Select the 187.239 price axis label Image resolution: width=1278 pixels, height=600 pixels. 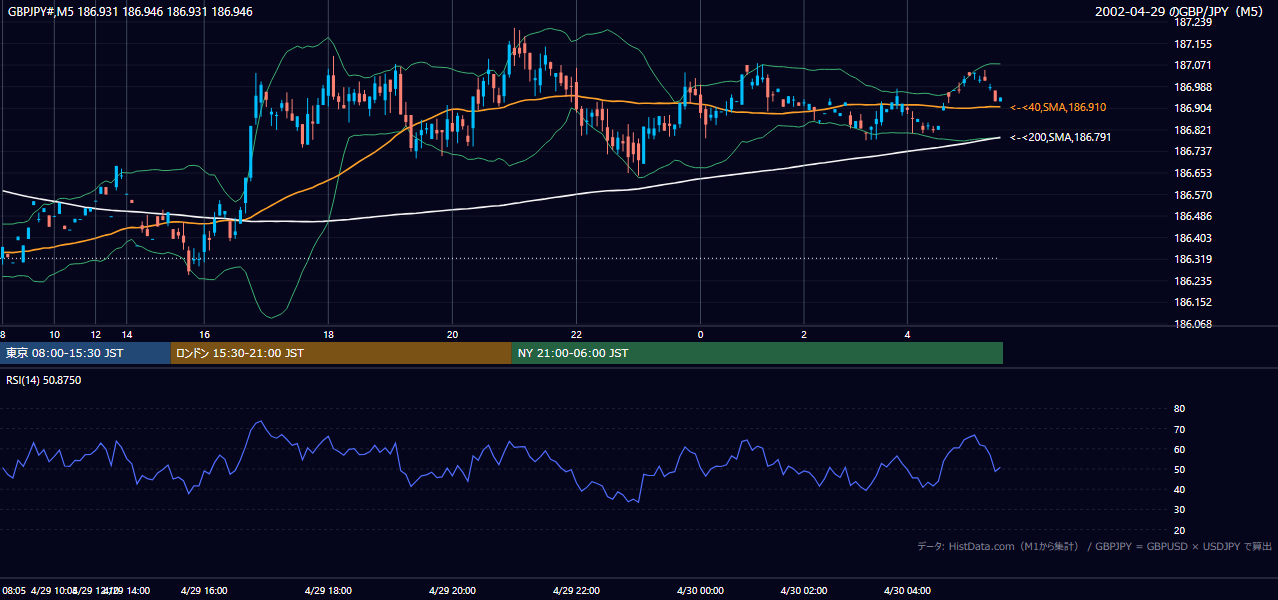pos(1192,22)
